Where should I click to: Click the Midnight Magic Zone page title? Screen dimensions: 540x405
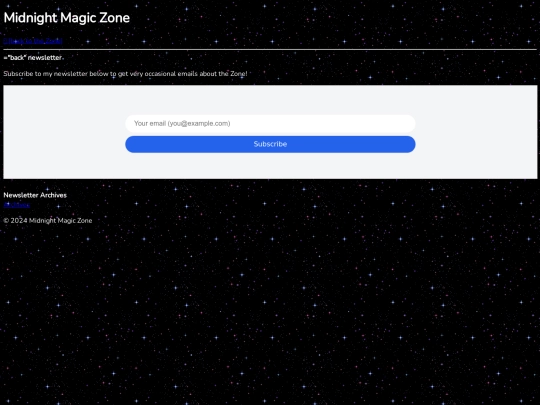tap(66, 18)
